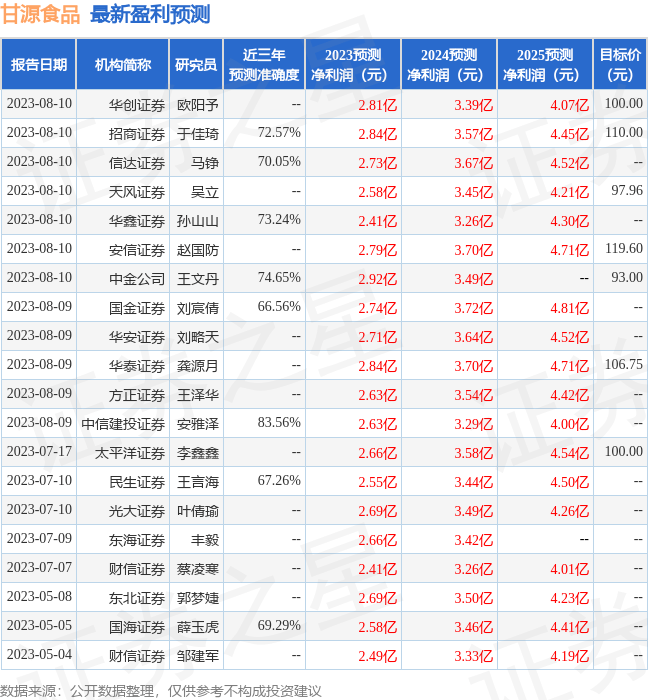Click the 近三年预测准确度 column header
648x700 pixels.
point(263,65)
